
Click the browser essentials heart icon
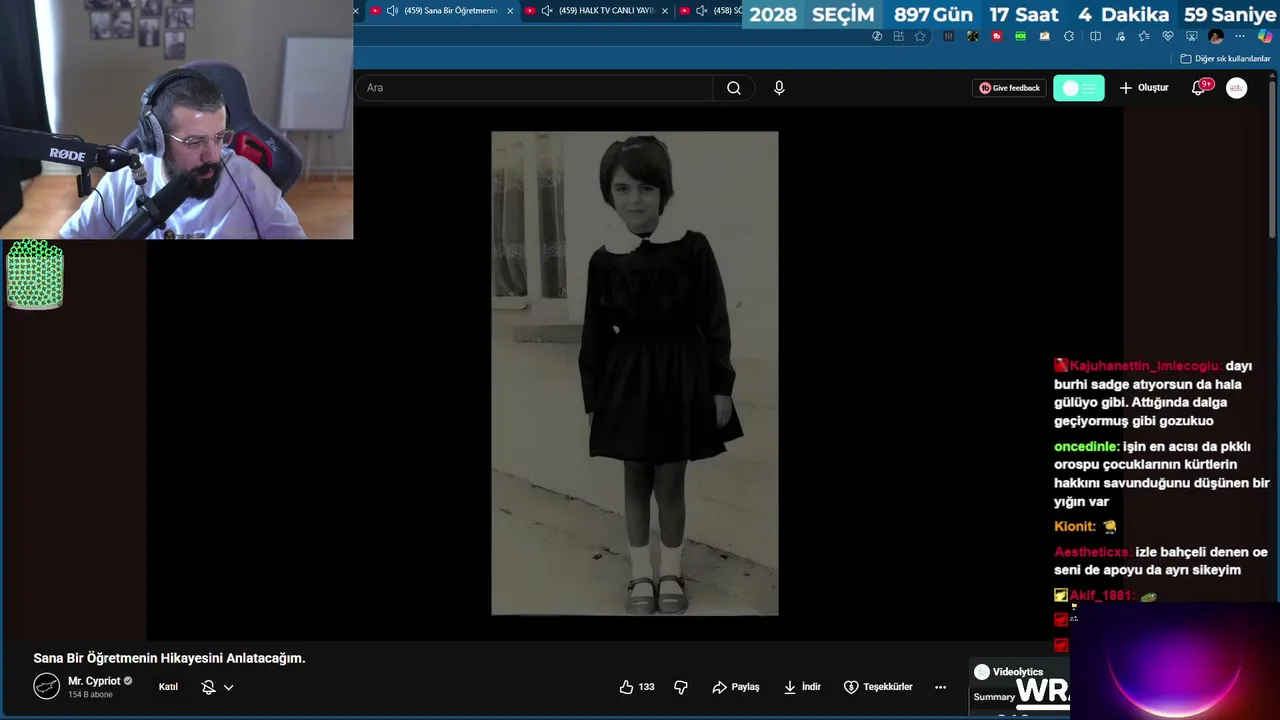[x=1167, y=36]
